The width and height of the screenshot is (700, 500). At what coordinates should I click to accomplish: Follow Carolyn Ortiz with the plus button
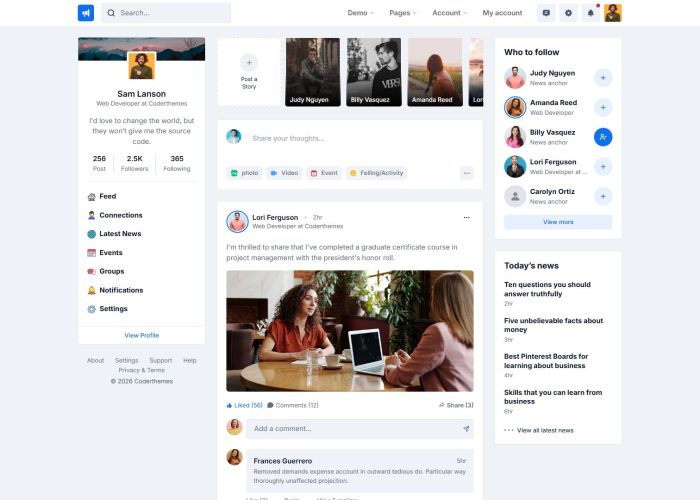point(603,196)
